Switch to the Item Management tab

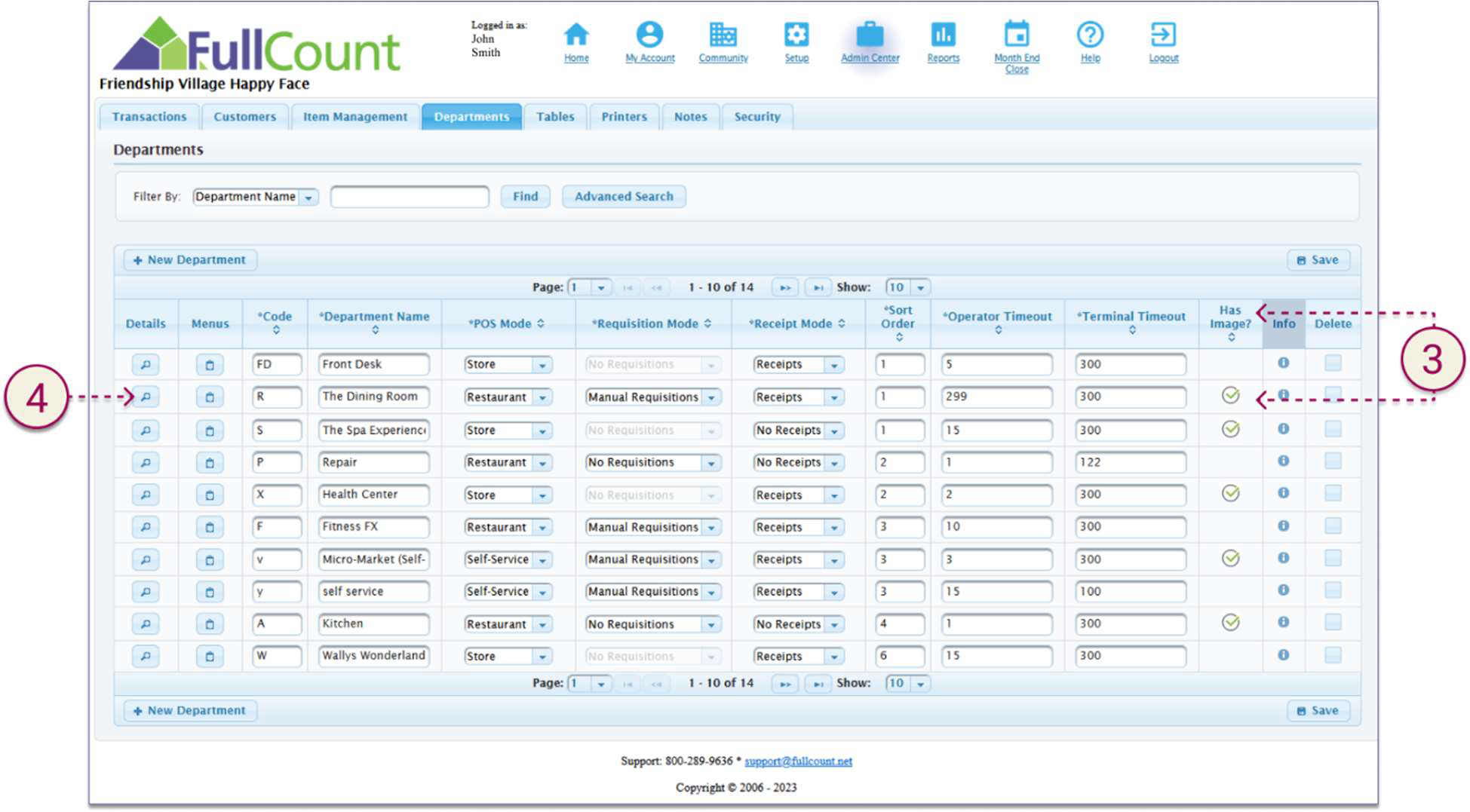[x=354, y=117]
